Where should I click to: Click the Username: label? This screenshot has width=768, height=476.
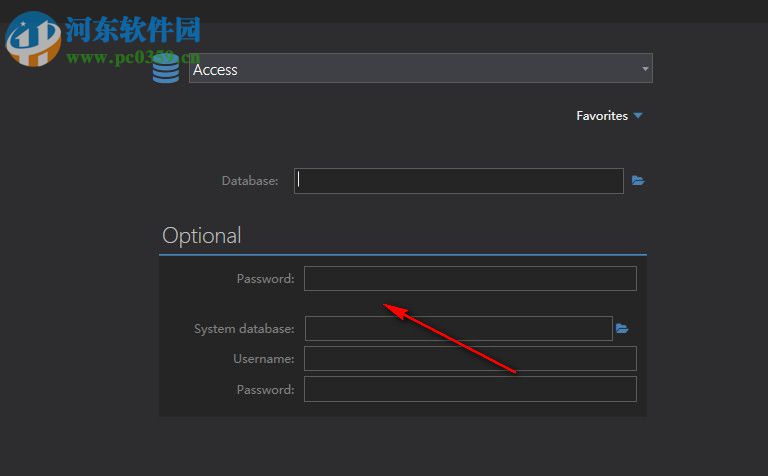tap(264, 359)
